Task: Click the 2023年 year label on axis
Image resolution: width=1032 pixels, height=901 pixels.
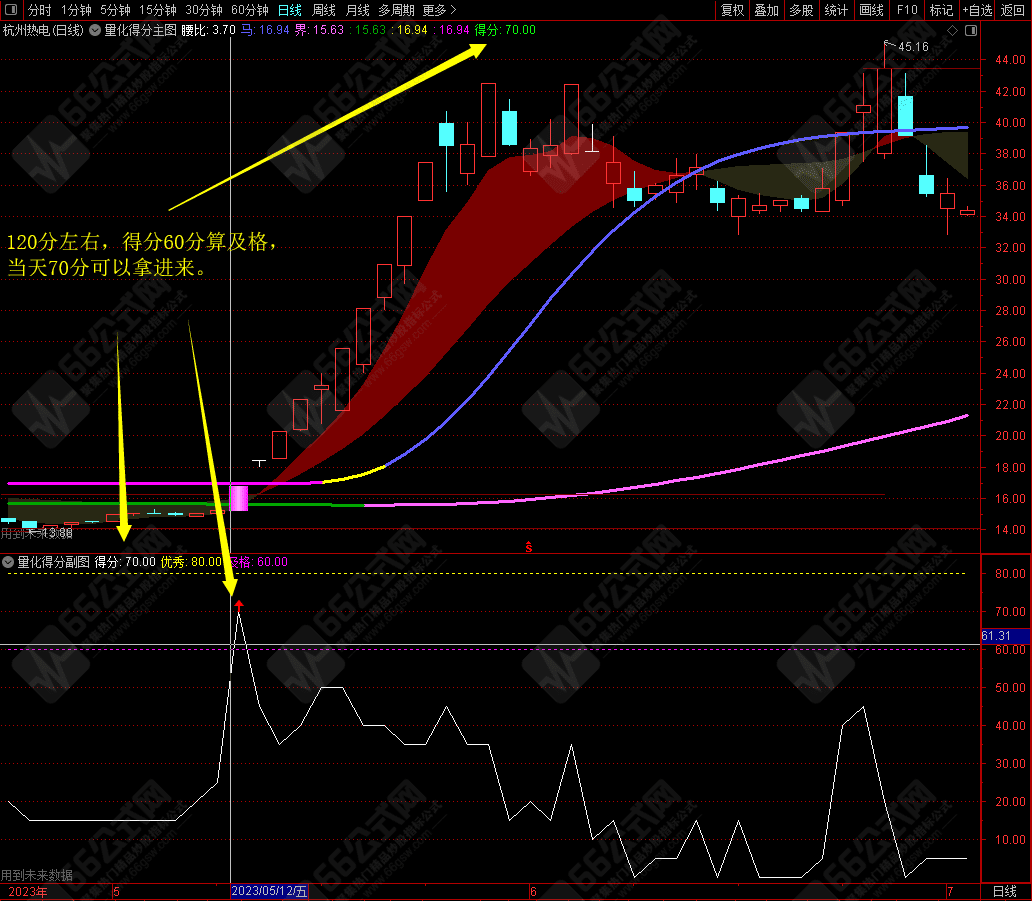Action: point(28,892)
